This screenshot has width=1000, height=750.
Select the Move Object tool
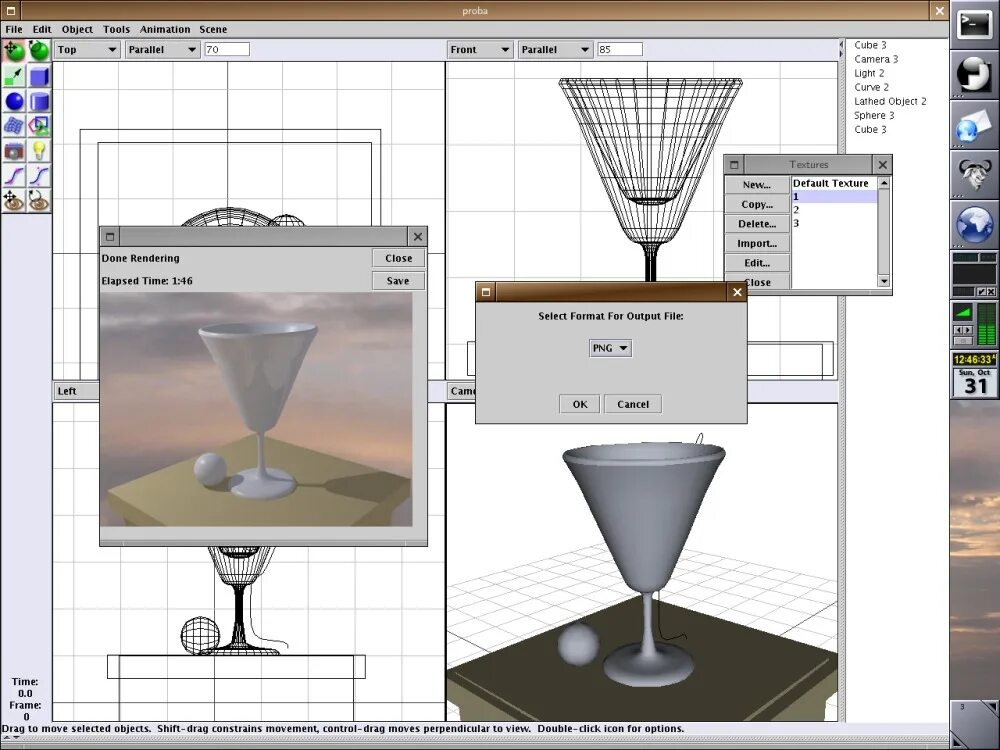point(14,51)
